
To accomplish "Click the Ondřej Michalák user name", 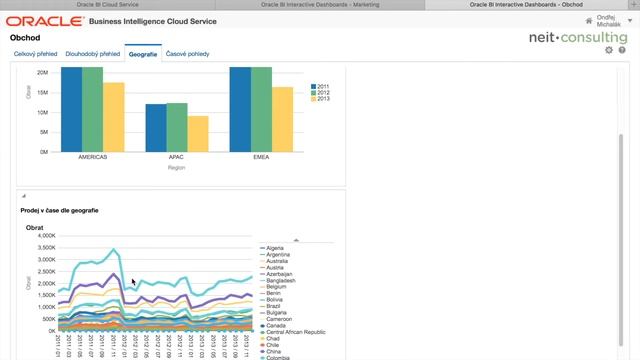I will (x=609, y=21).
